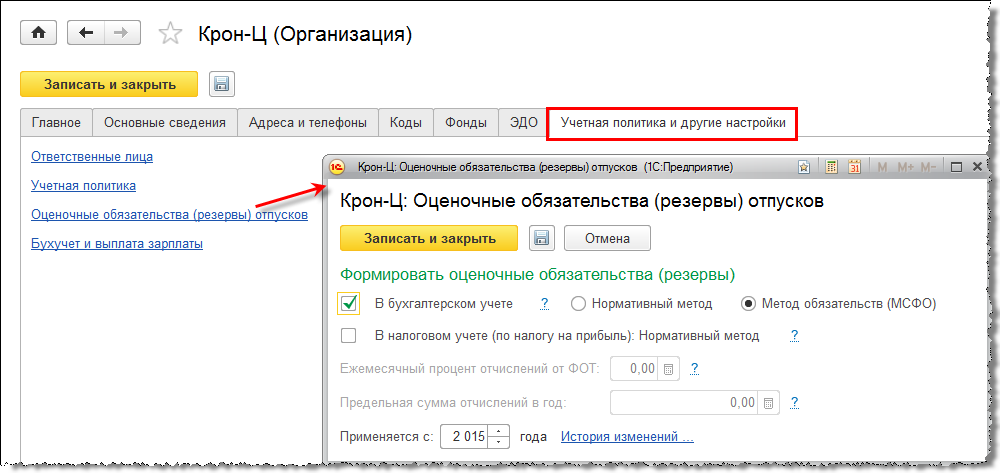The height and width of the screenshot is (473, 1000).
Task: Navigate back with the left arrow
Action: point(86,33)
